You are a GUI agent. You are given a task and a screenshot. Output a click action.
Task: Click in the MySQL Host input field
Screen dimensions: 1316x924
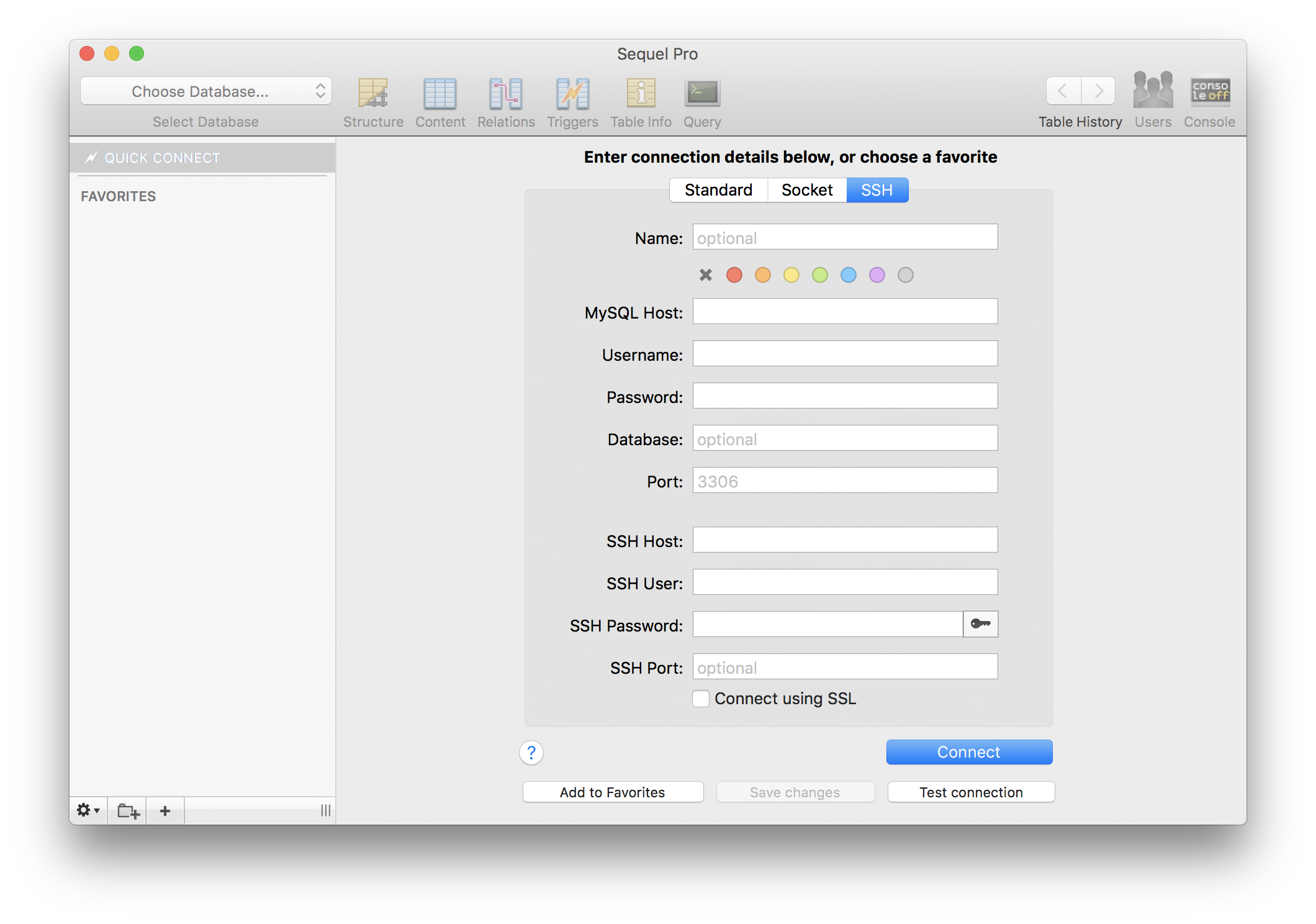(x=845, y=311)
